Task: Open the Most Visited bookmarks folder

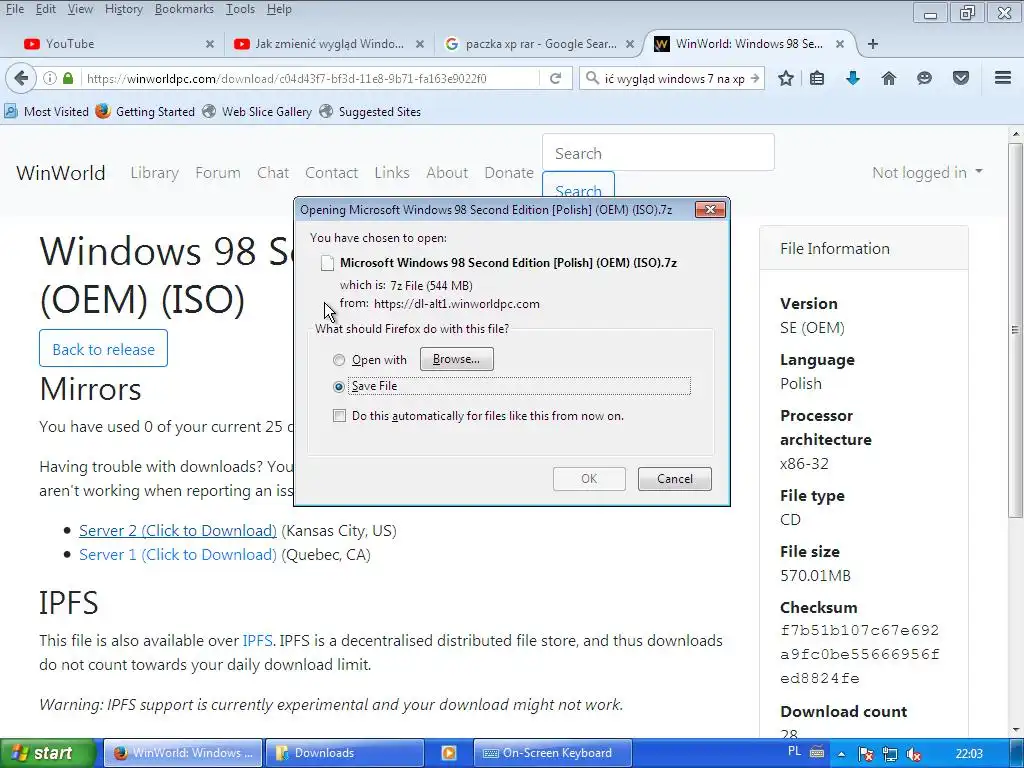Action: click(46, 112)
